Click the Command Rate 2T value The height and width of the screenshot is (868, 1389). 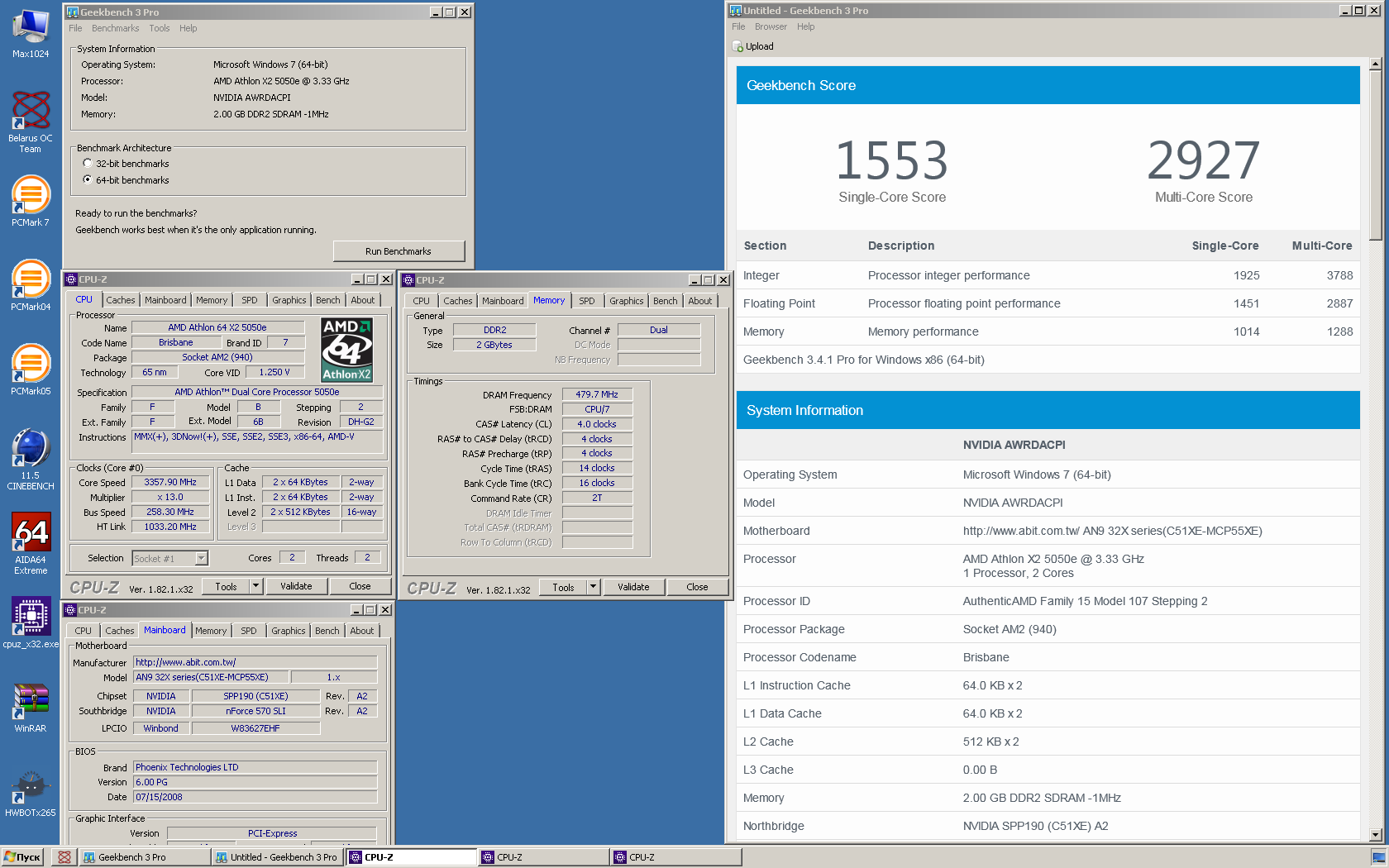(597, 498)
